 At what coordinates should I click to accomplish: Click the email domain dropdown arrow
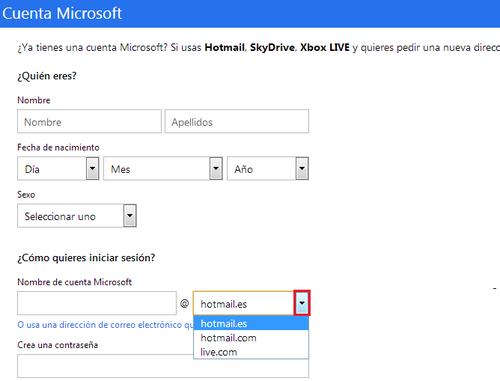[x=302, y=303]
